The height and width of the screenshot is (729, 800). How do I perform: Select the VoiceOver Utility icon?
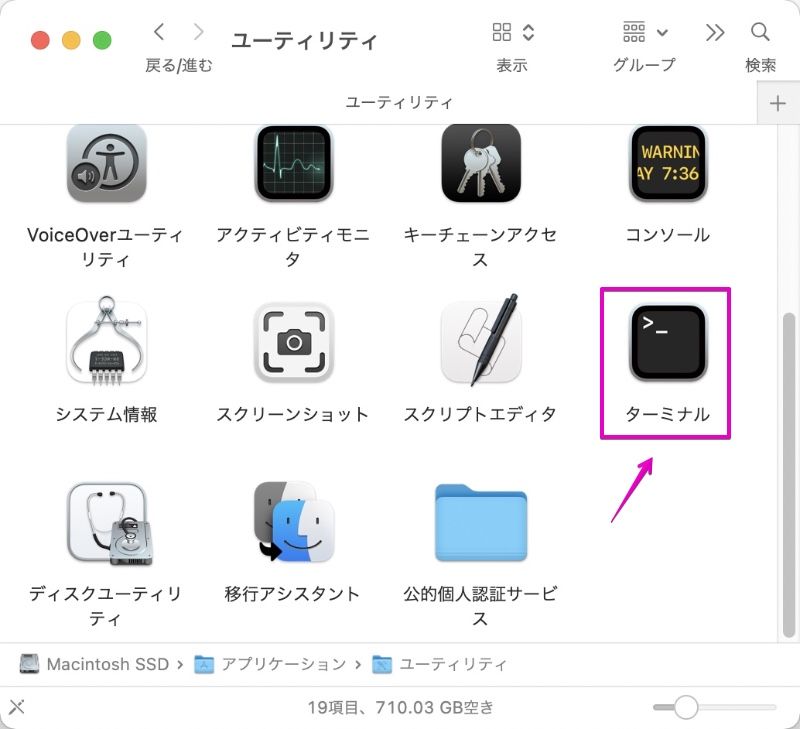(107, 163)
